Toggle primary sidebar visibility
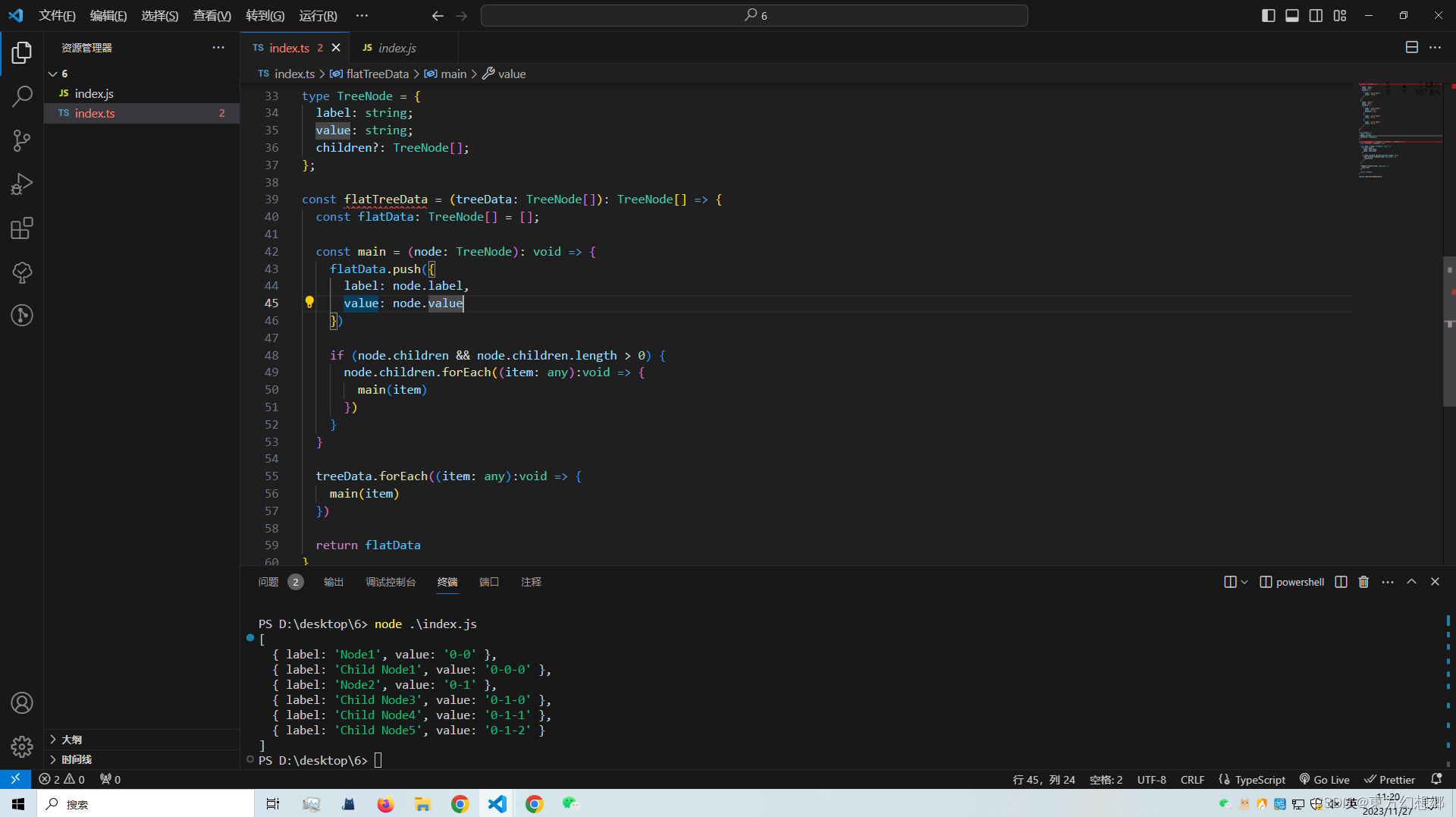The width and height of the screenshot is (1456, 817). coord(1268,15)
